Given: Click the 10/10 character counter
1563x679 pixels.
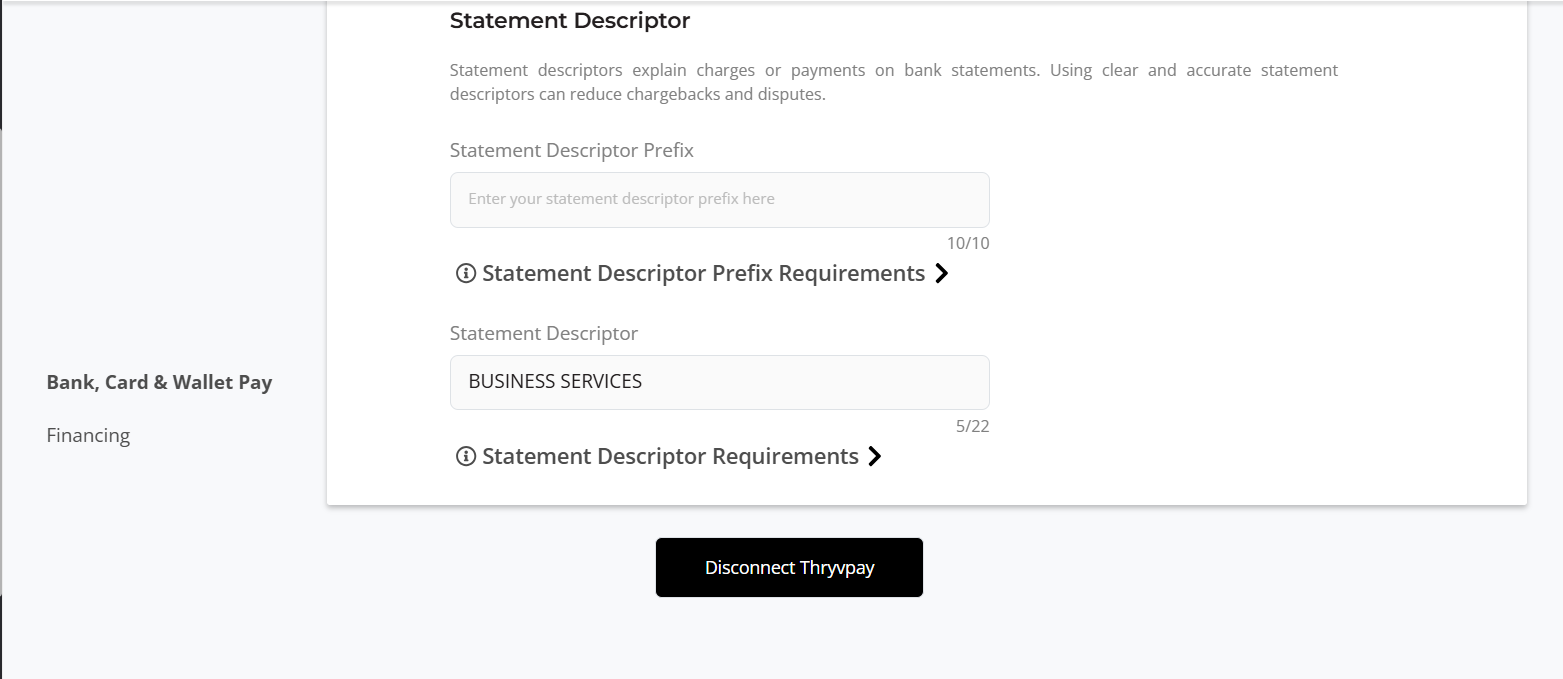Looking at the screenshot, I should 968,243.
